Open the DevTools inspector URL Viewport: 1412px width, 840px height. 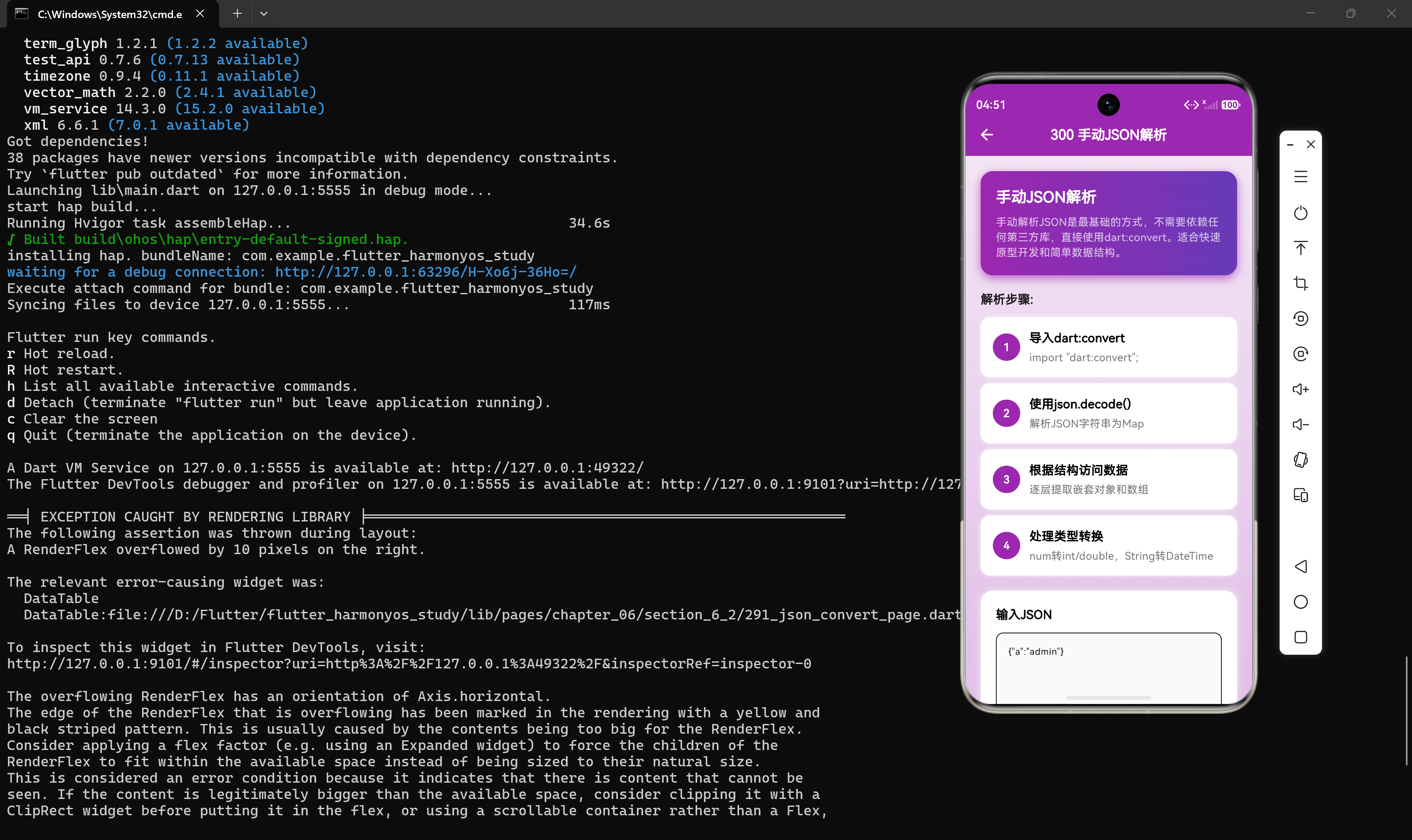(x=409, y=664)
